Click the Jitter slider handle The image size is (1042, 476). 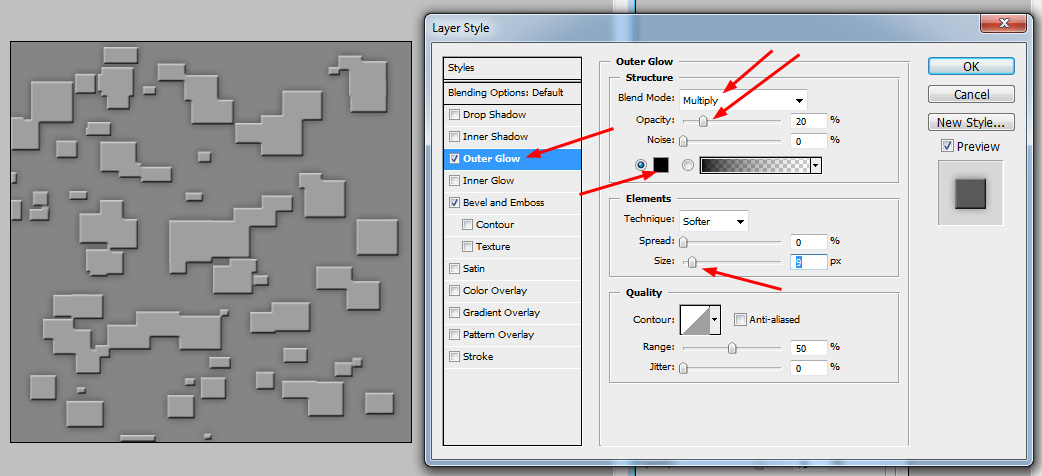[x=683, y=368]
